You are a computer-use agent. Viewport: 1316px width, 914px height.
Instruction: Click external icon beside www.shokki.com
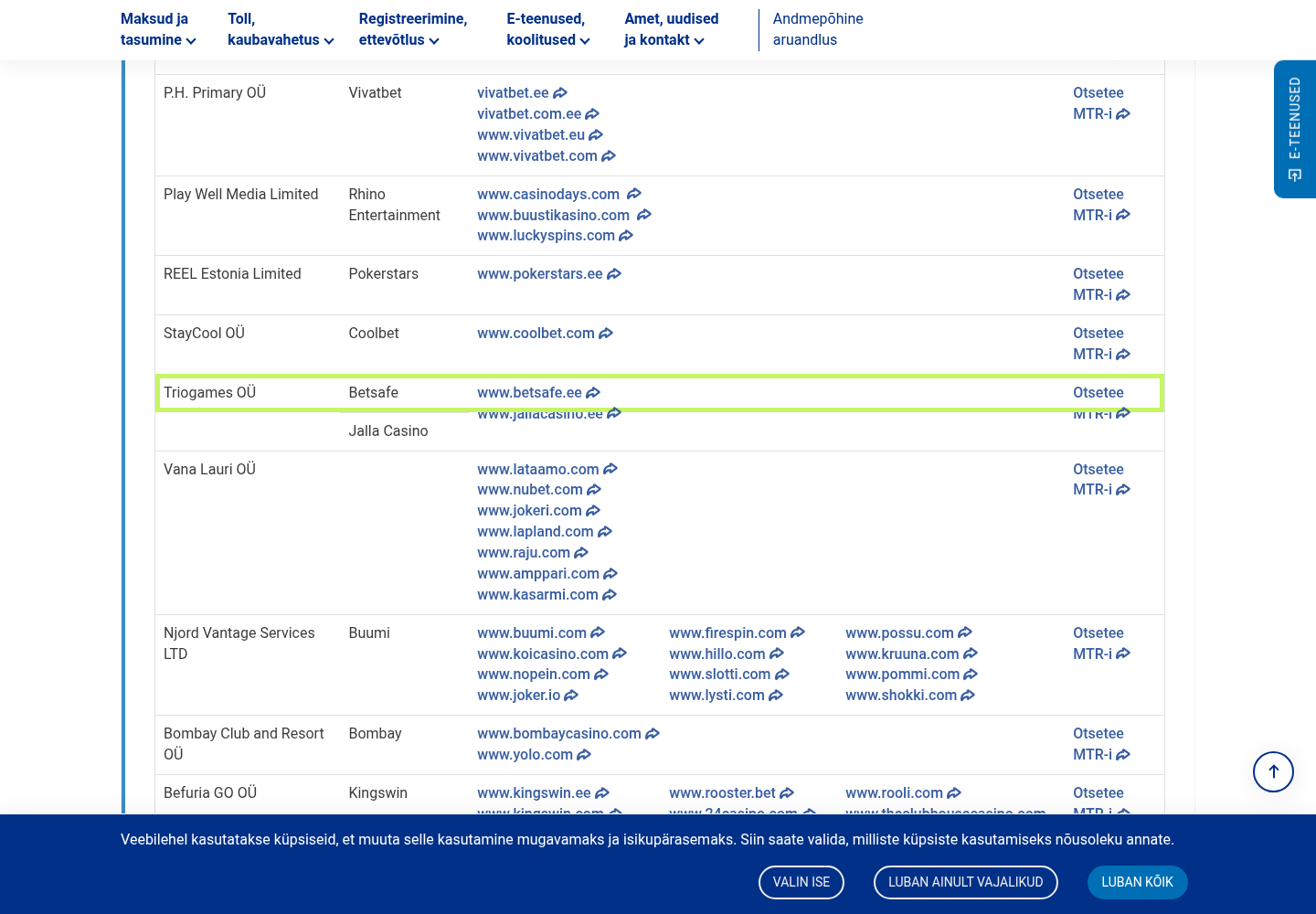point(968,696)
